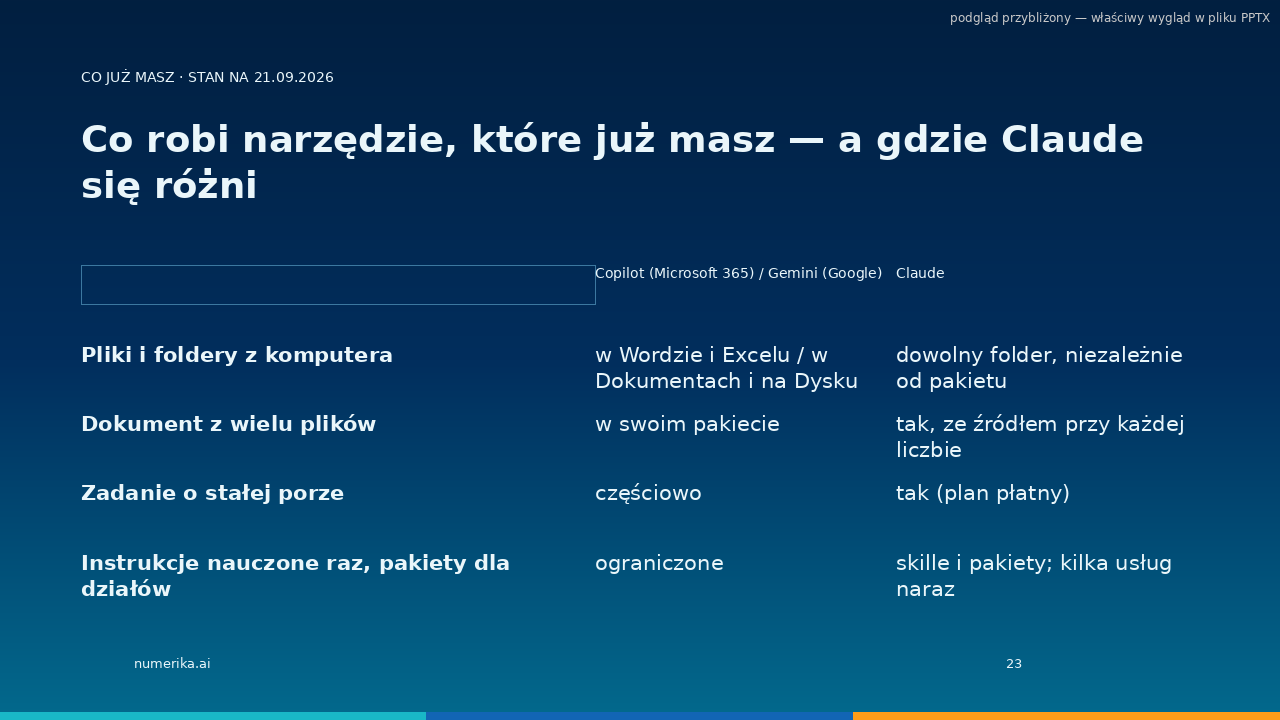1280x720 pixels.
Task: Select the row label 'Zadanie o stałej porze'
Action: [x=212, y=493]
